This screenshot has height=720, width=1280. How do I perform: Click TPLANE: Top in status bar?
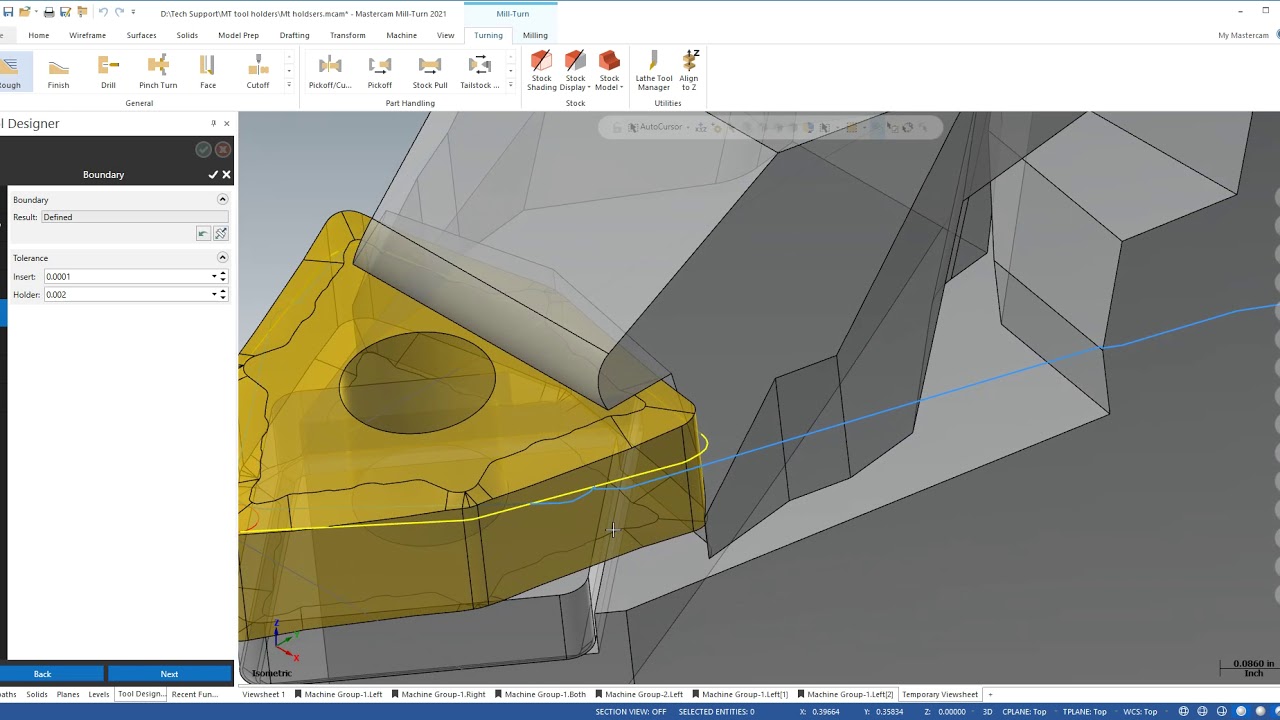click(1084, 712)
